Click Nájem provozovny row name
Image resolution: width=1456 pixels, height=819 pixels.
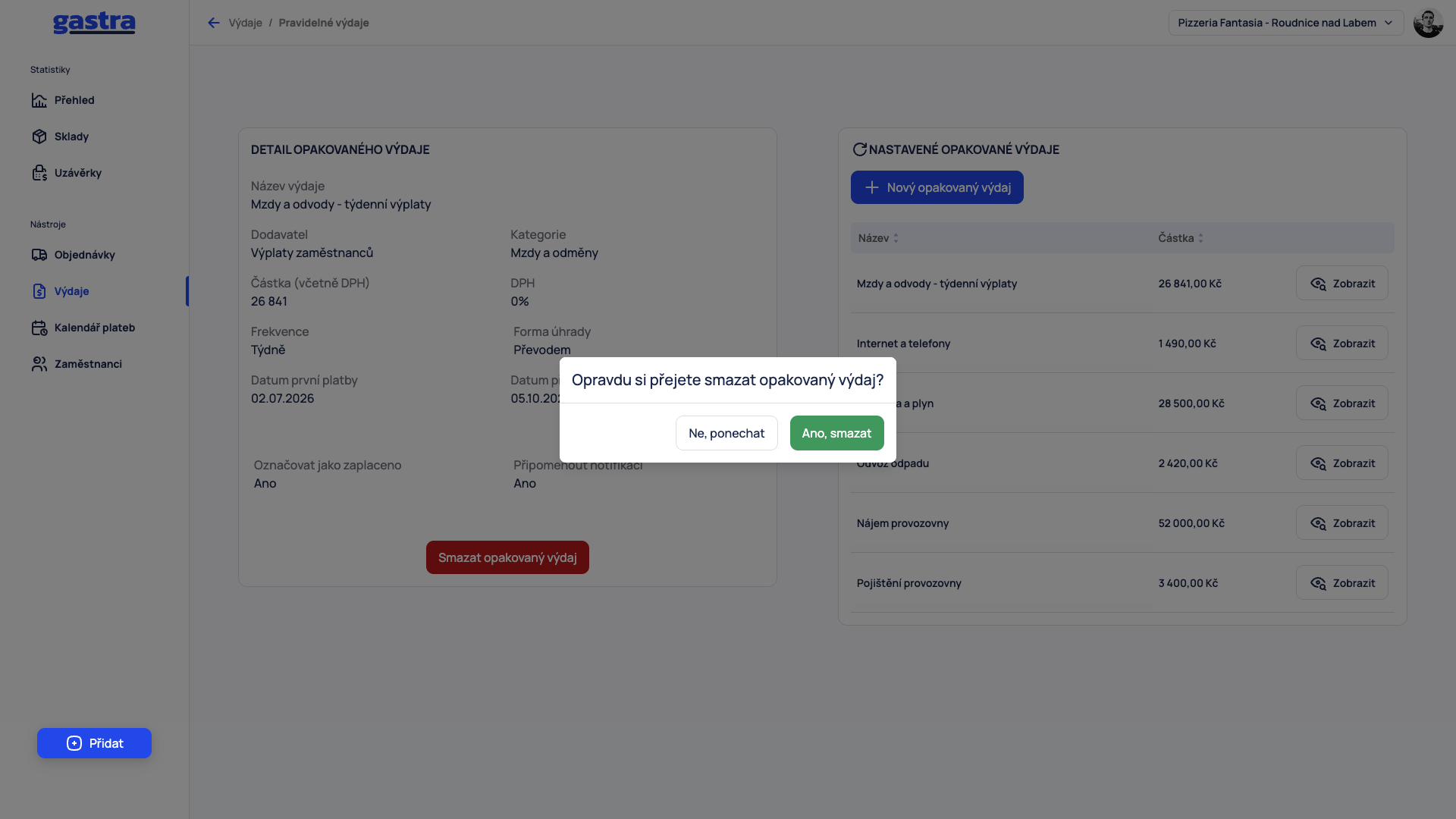click(x=902, y=523)
